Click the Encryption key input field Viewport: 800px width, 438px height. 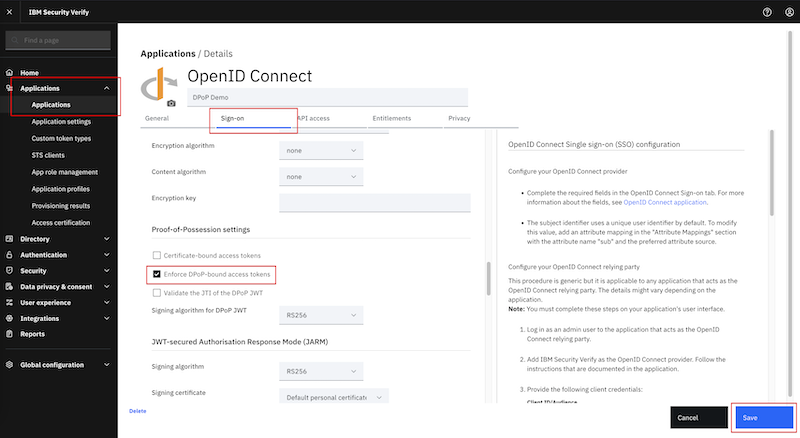click(374, 203)
